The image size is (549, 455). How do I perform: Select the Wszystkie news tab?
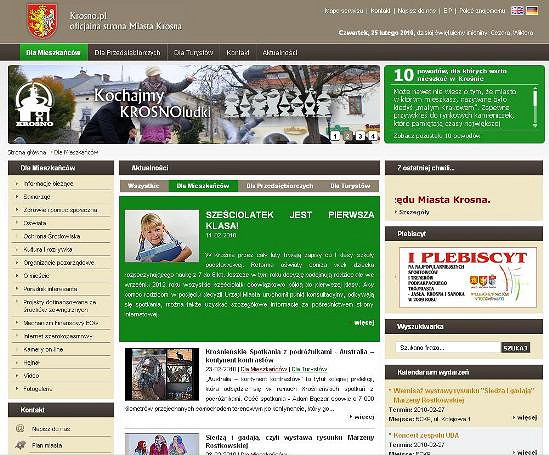(x=144, y=186)
